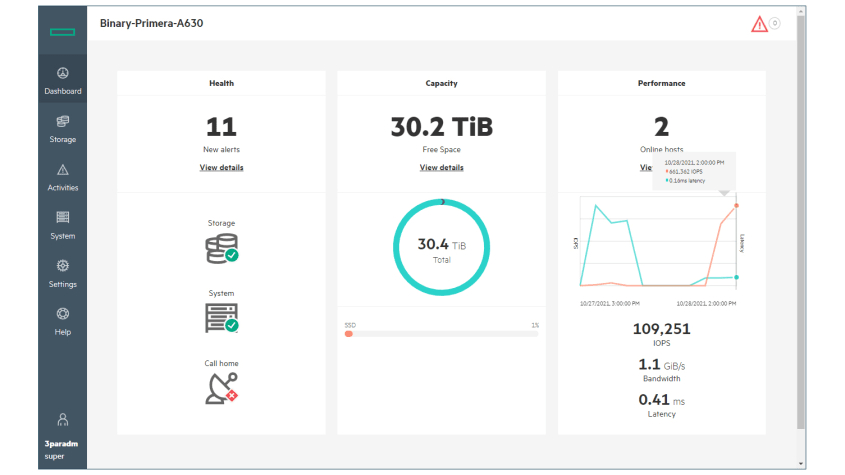845x475 pixels.
Task: Click the orange IOPS data point on chart
Action: point(736,205)
